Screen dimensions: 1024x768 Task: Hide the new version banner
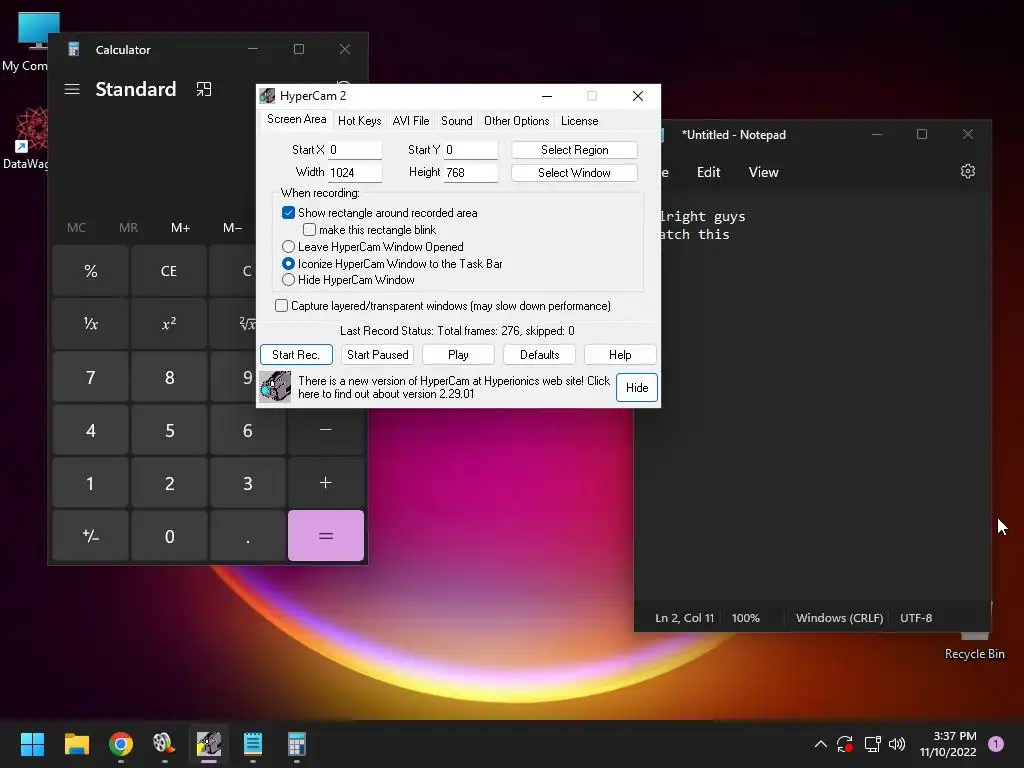coord(637,387)
